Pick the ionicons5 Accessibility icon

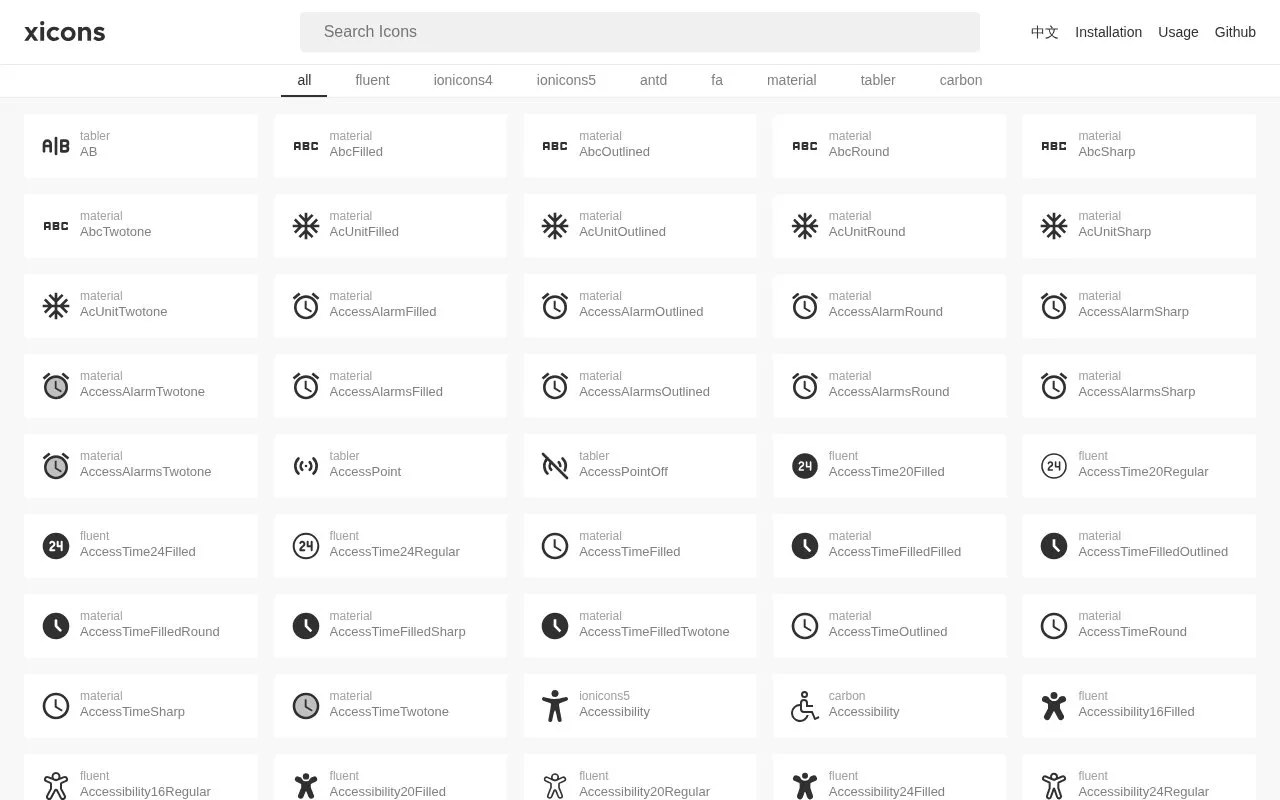[555, 706]
